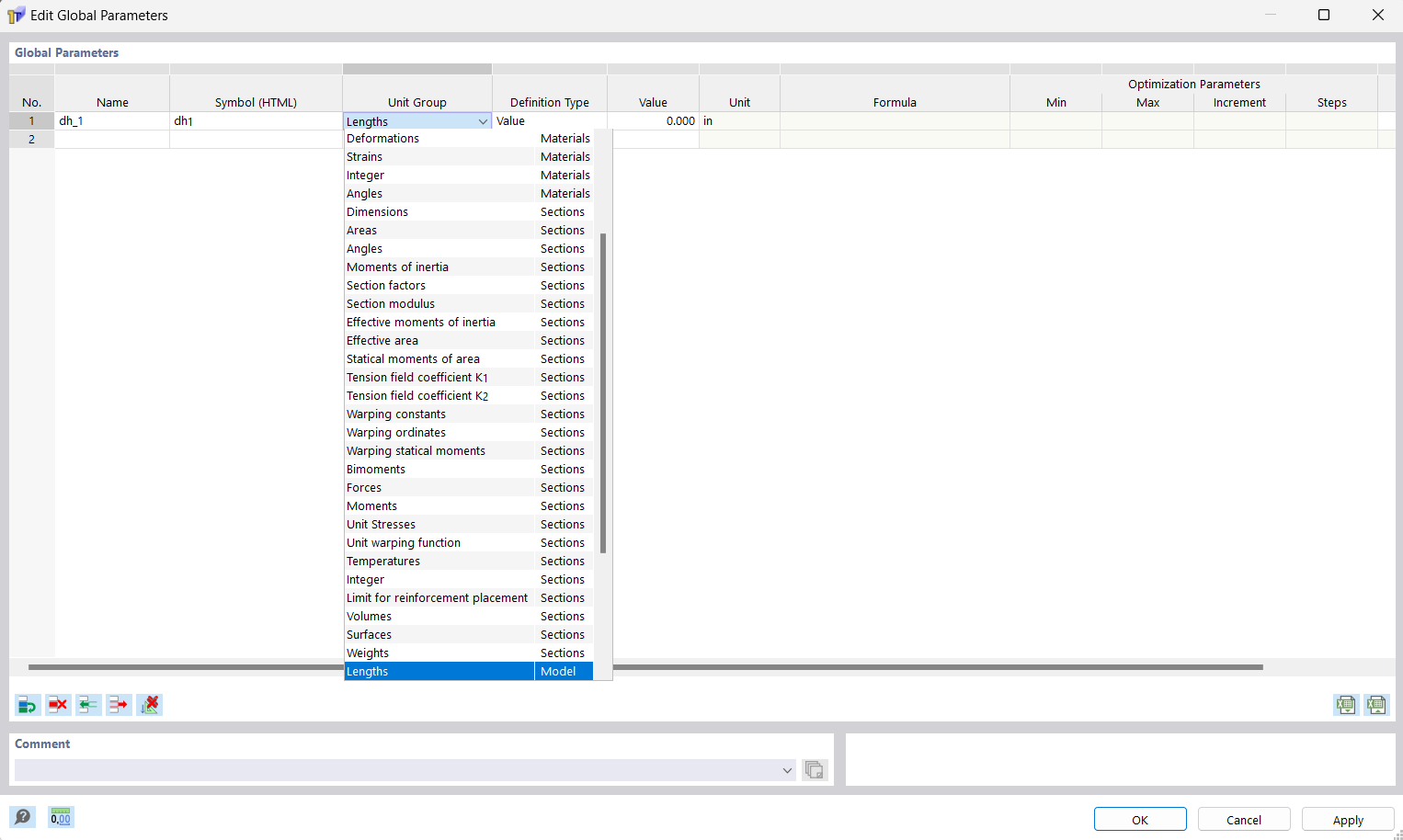Open decimal places and units settings
The image size is (1403, 840).
[60, 816]
